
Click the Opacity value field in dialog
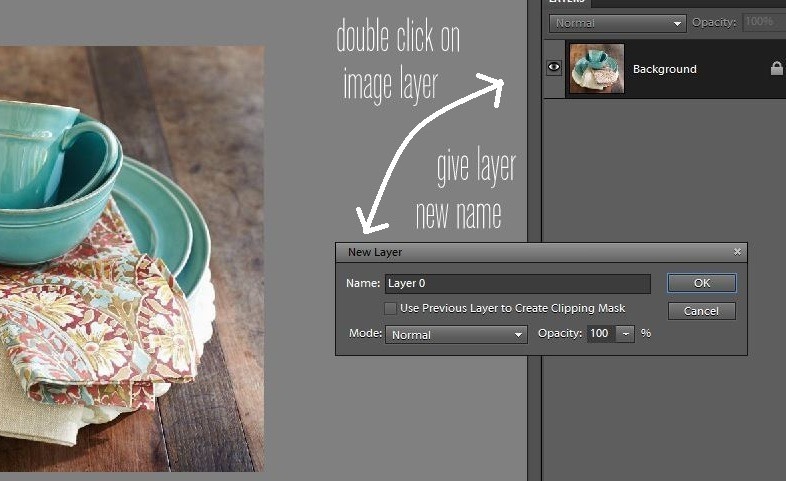pos(600,334)
